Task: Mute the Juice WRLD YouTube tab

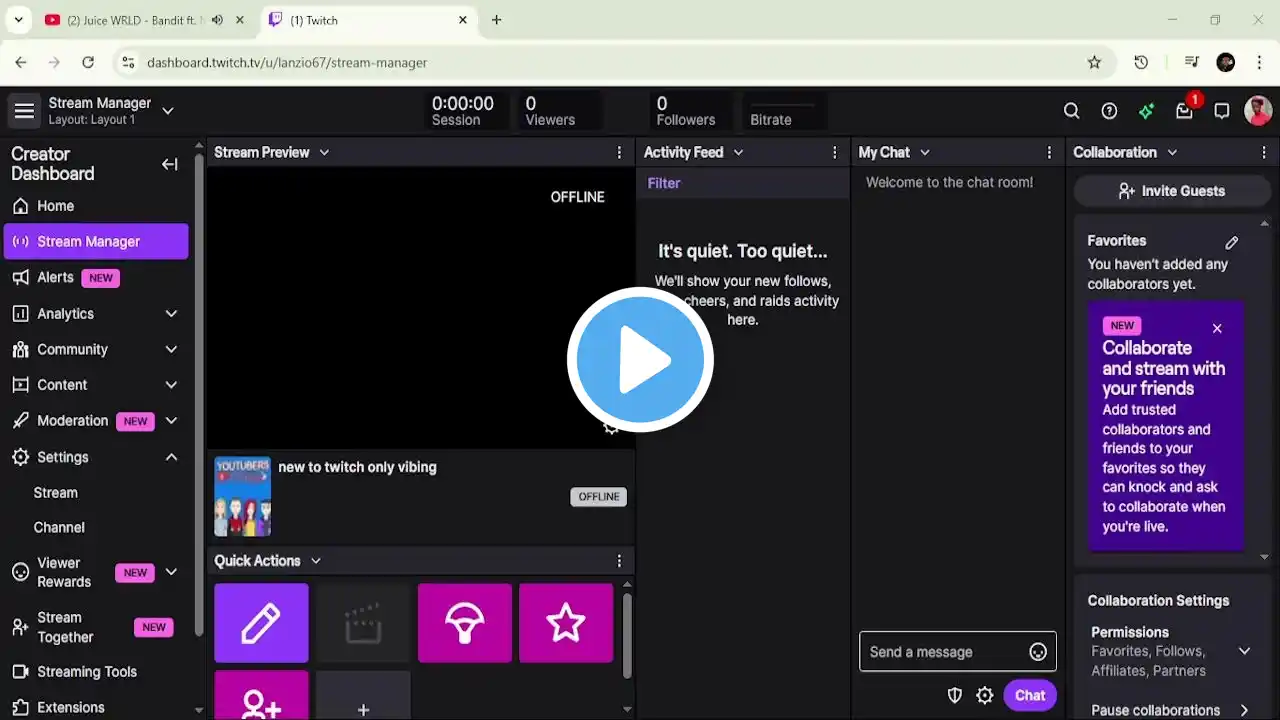Action: point(215,20)
